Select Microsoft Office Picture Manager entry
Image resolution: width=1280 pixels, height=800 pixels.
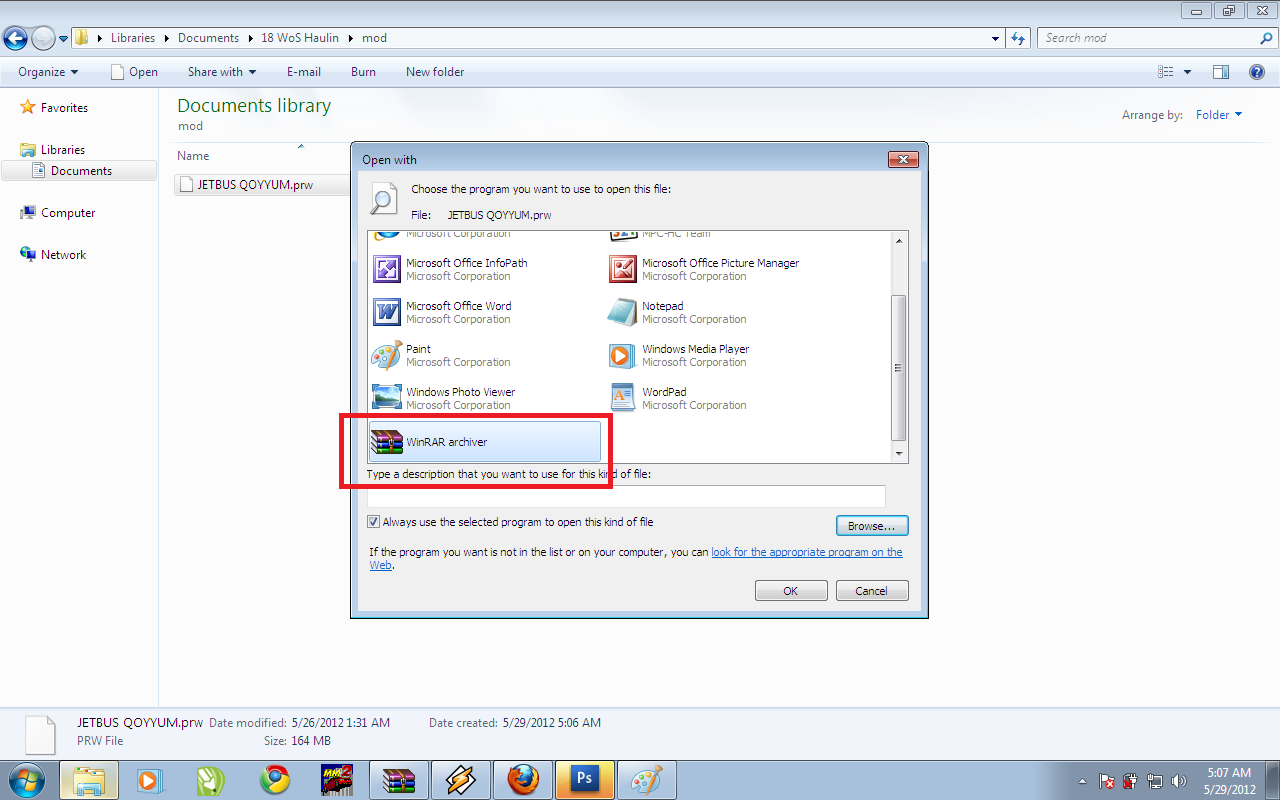tap(722, 269)
